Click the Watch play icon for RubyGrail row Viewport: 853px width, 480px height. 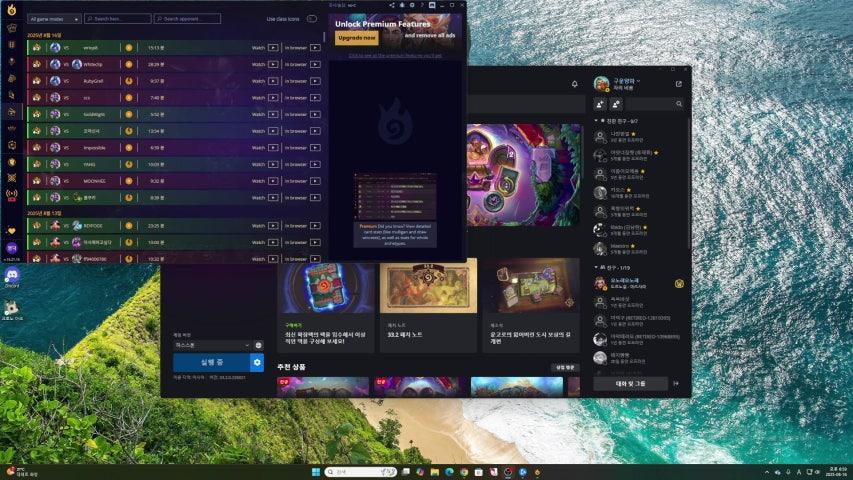tap(273, 81)
